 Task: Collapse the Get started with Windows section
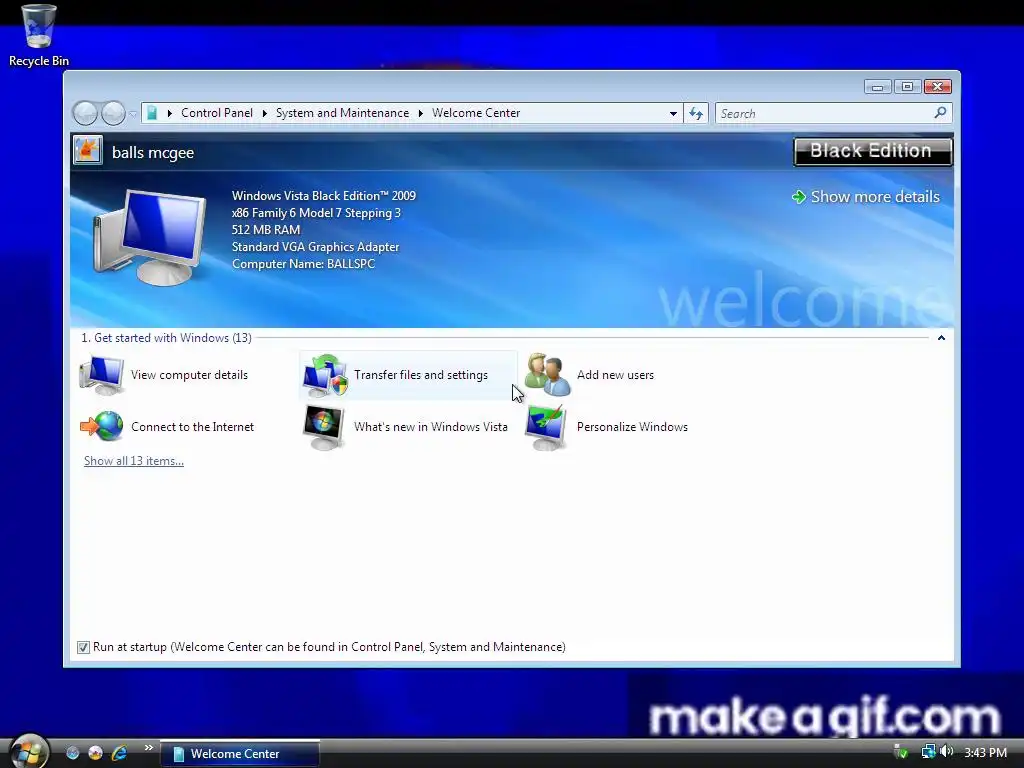(941, 338)
